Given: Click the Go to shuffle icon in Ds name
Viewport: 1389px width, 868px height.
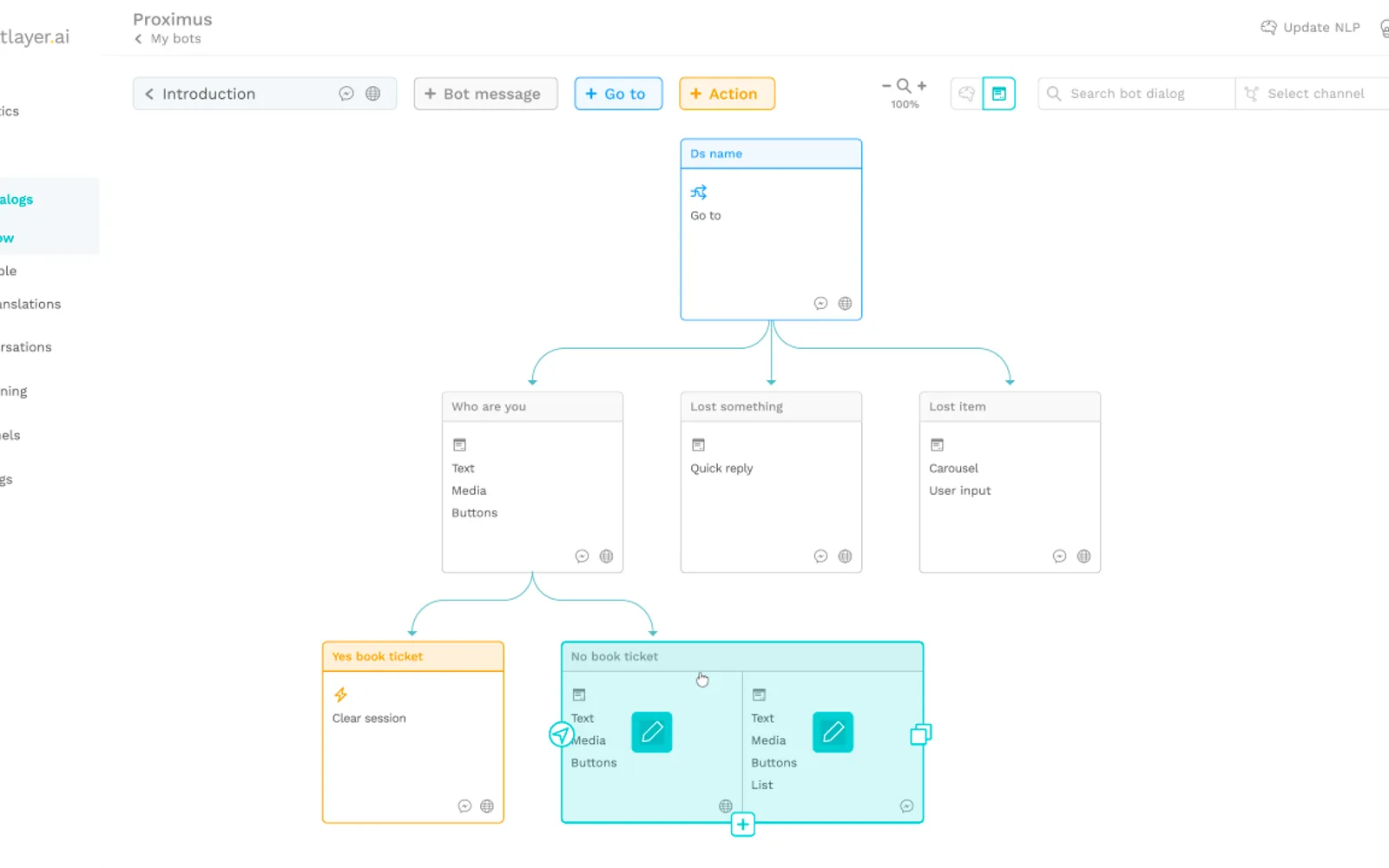Looking at the screenshot, I should coord(699,192).
